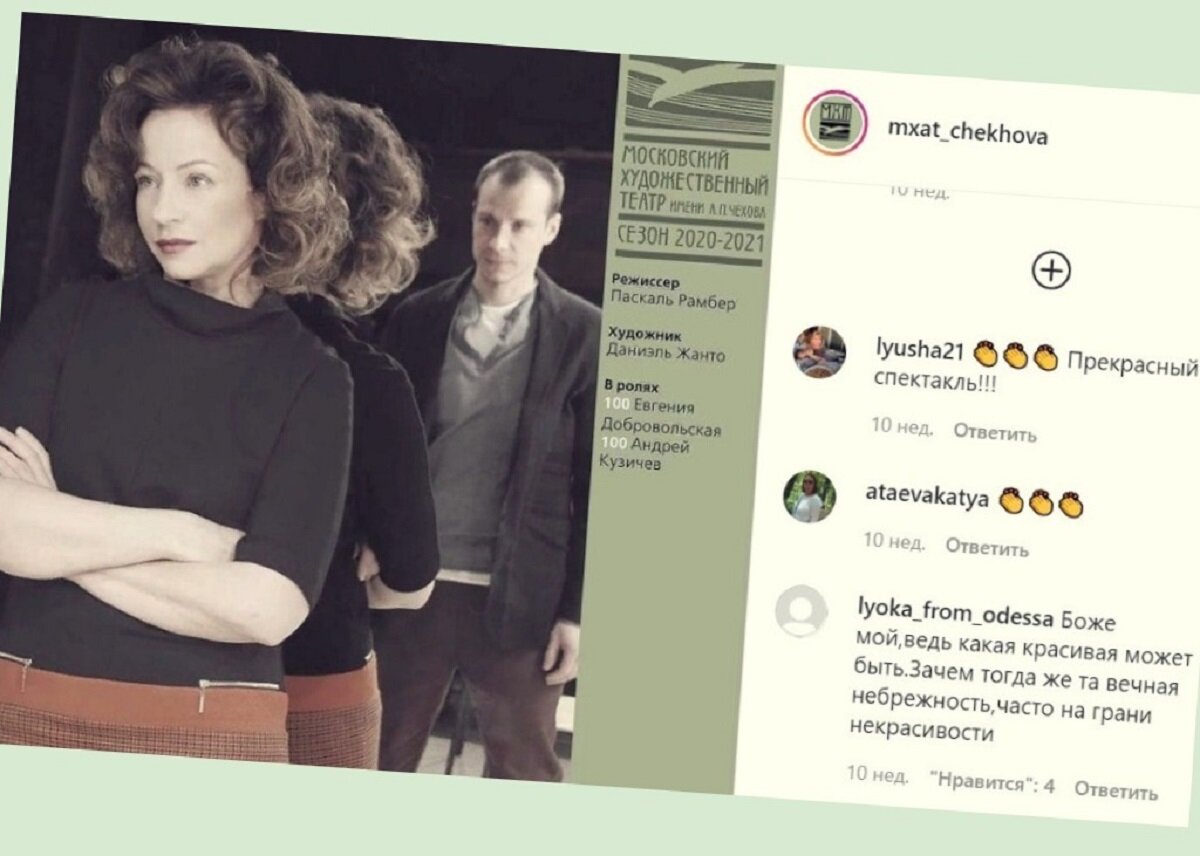The image size is (1200, 856).
Task: Click timestamp under ataevakatya's comment
Action: (x=894, y=541)
